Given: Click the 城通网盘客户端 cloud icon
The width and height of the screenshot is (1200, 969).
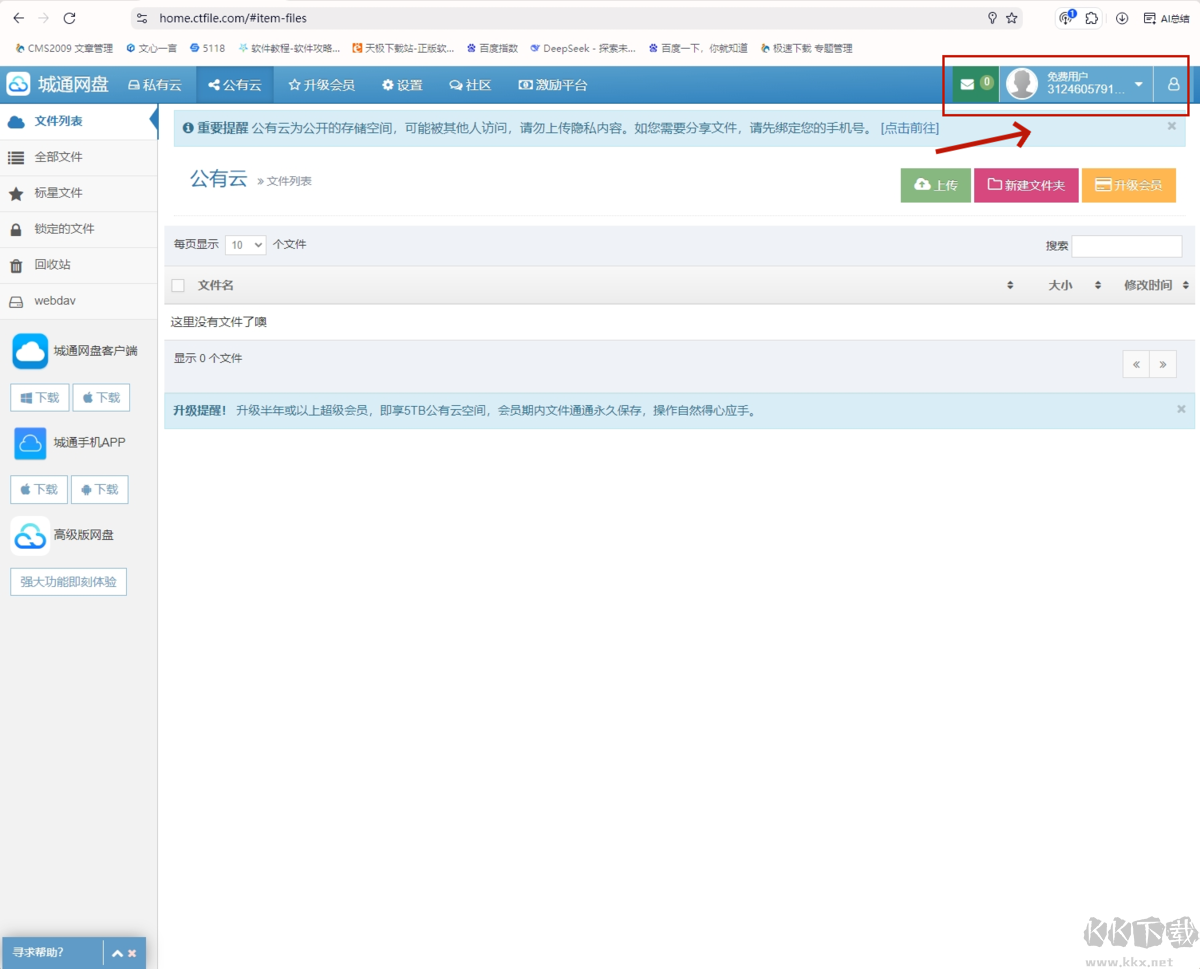Looking at the screenshot, I should coord(30,351).
